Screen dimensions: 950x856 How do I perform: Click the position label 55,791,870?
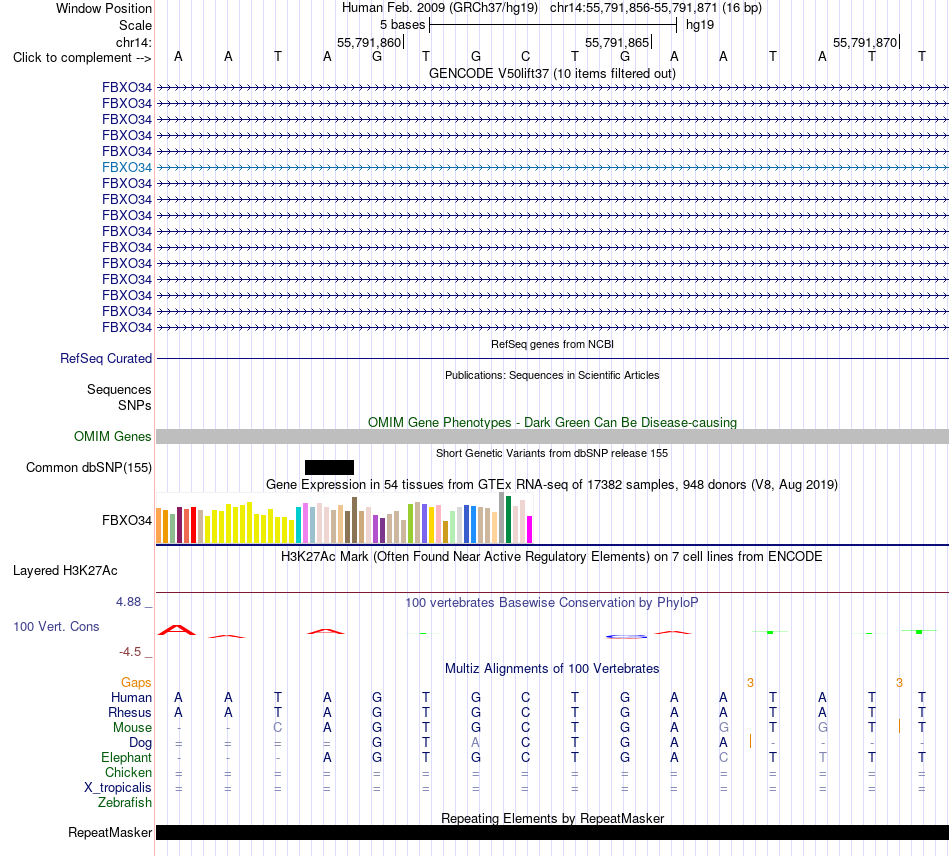(x=865, y=42)
